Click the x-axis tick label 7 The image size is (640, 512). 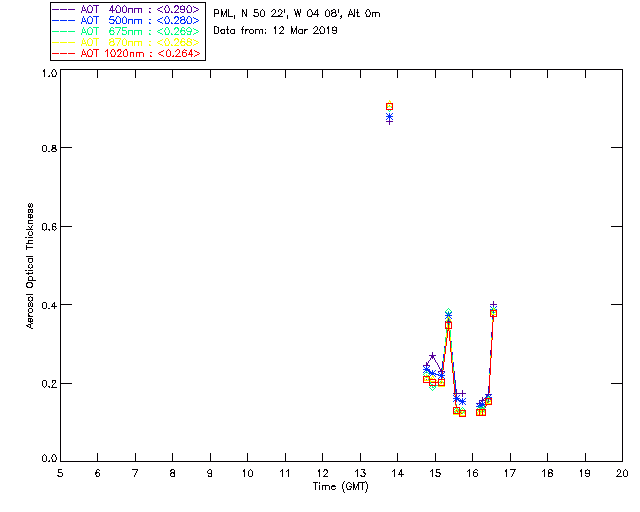tap(135, 473)
